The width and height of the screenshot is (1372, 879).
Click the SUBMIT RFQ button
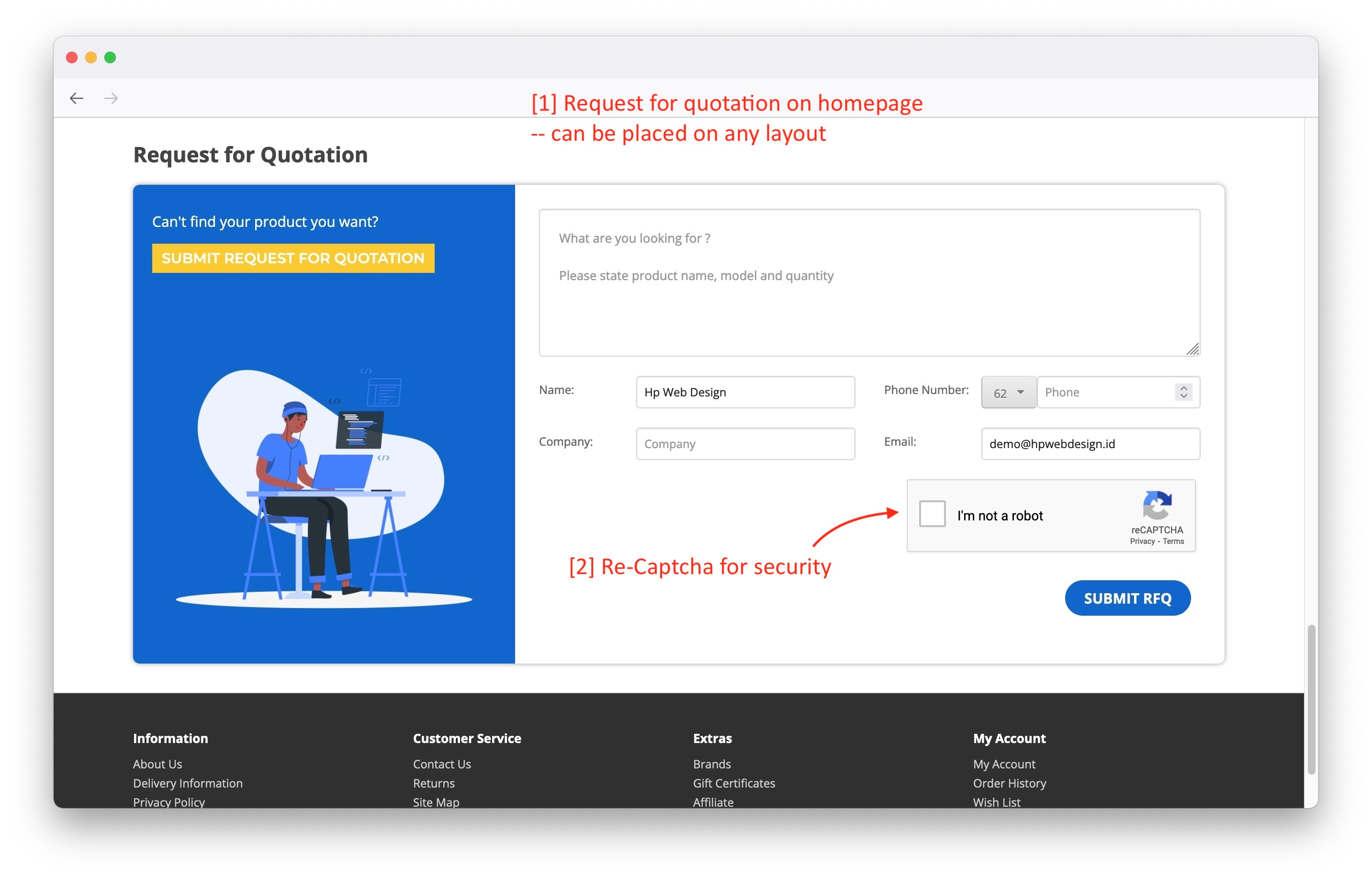point(1127,598)
